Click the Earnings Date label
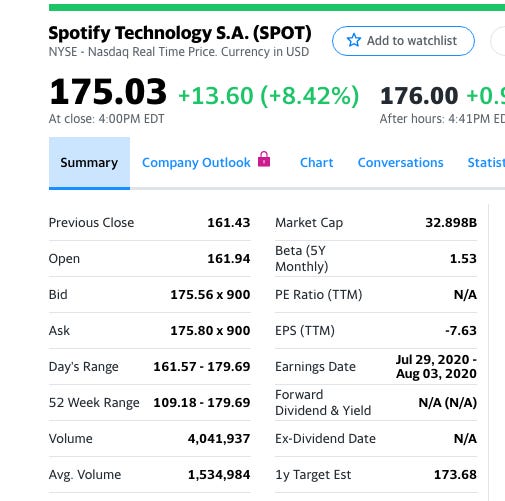Viewport: 505px width, 501px height. tap(315, 367)
